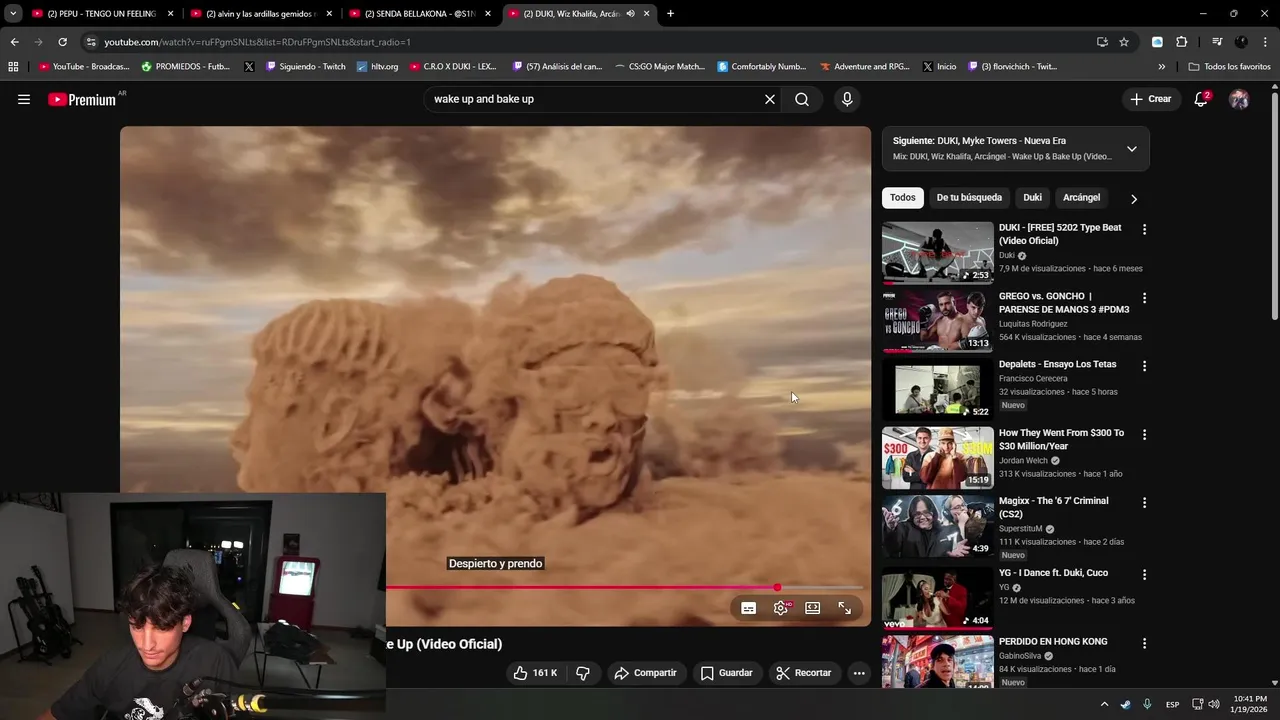Open more actions ellipsis below video

coord(859,673)
